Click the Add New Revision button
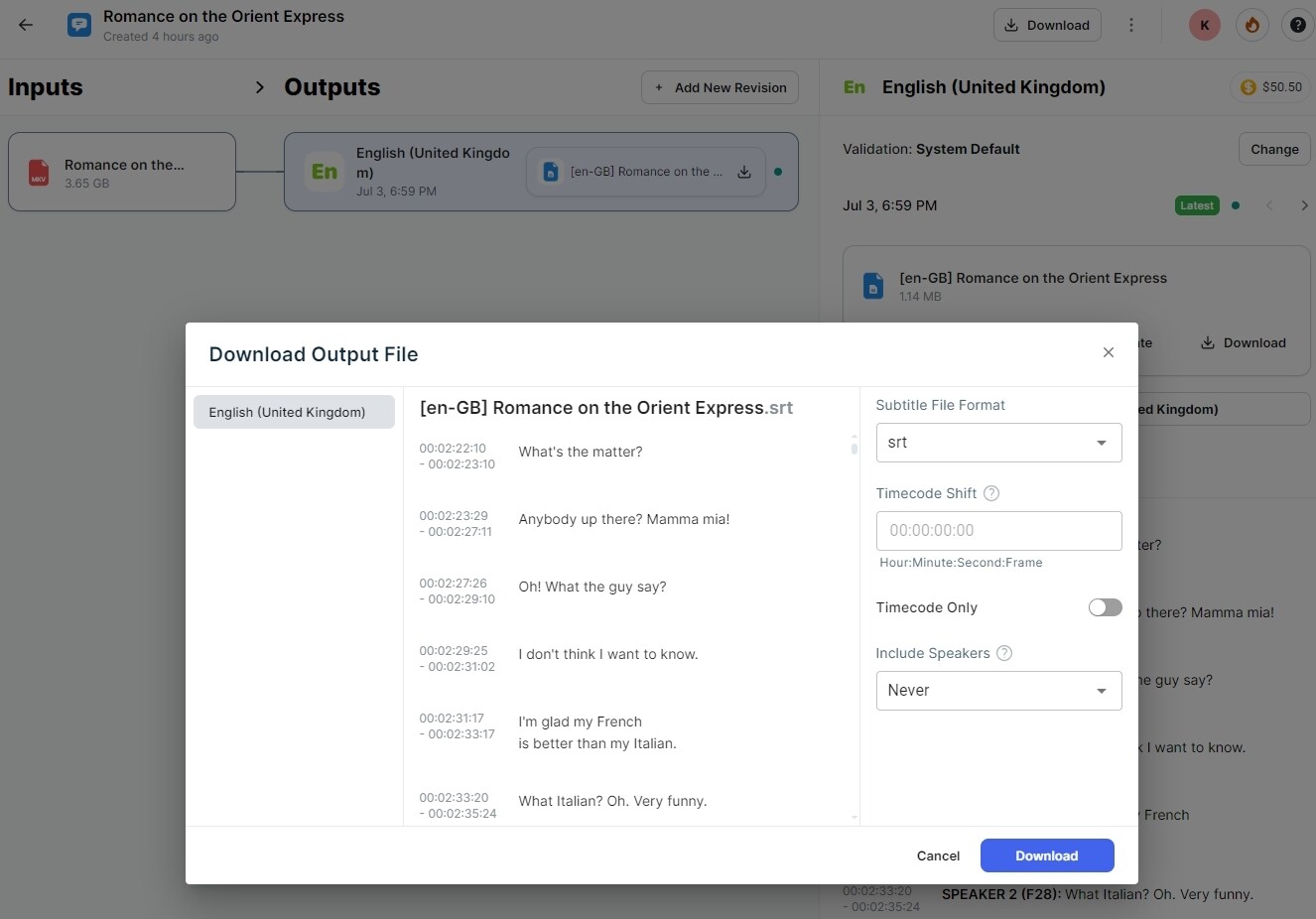Image resolution: width=1316 pixels, height=919 pixels. tap(720, 87)
